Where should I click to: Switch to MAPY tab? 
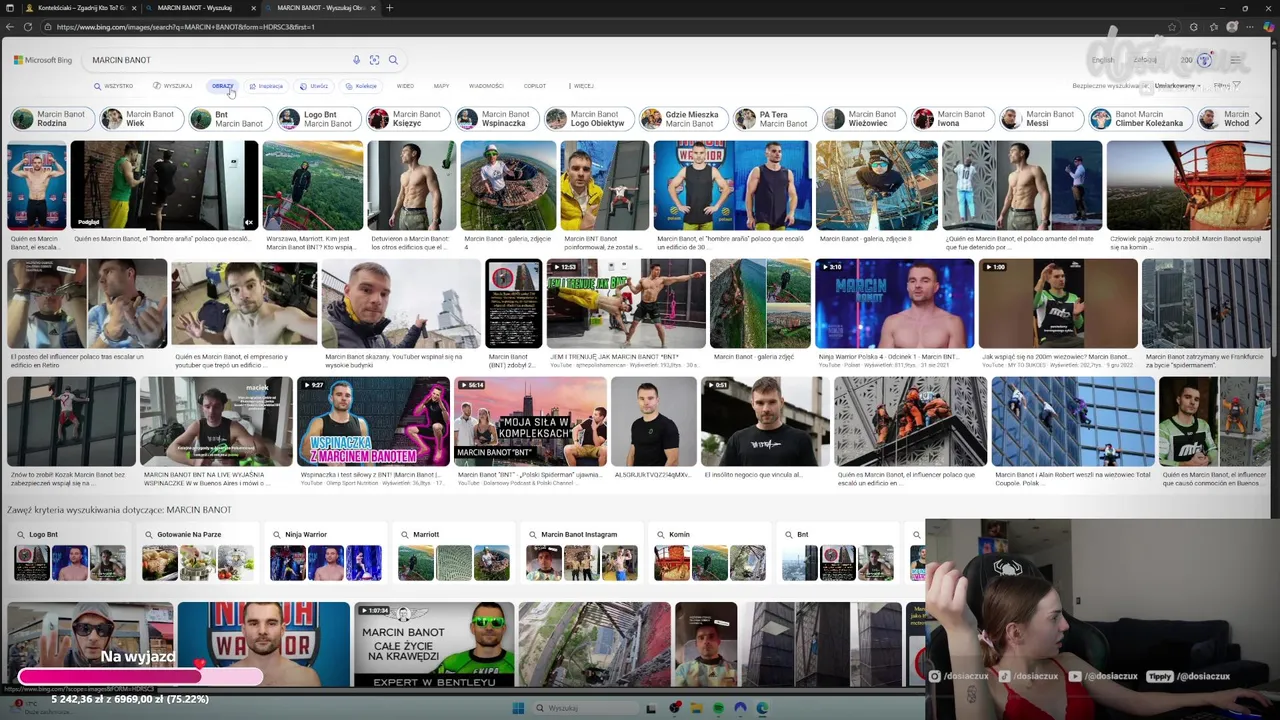[441, 86]
